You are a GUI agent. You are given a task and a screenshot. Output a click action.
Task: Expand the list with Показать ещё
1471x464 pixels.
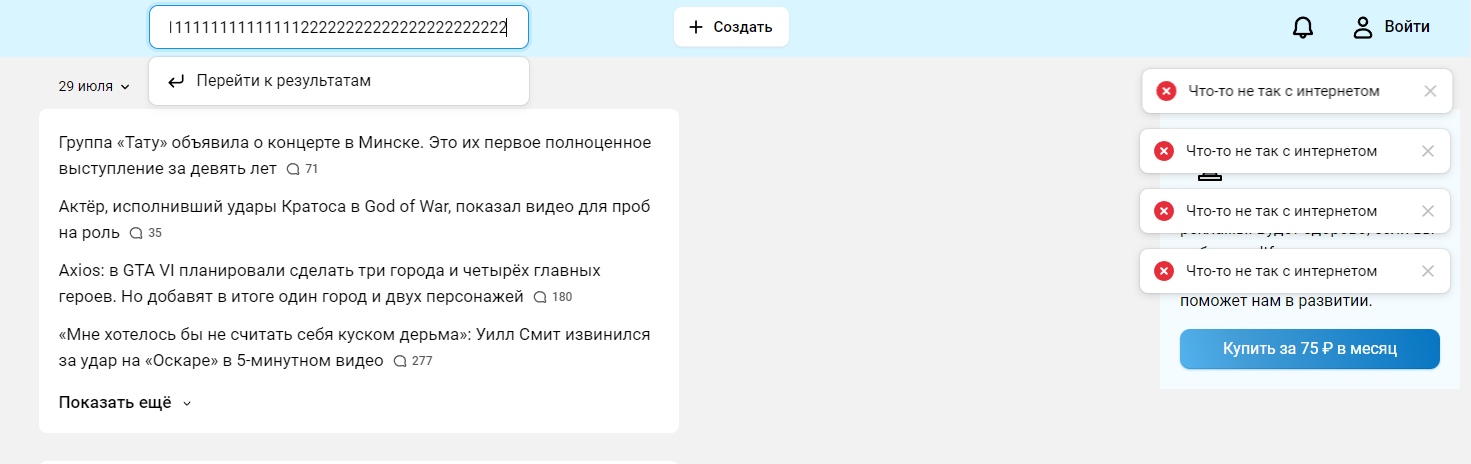pos(124,402)
